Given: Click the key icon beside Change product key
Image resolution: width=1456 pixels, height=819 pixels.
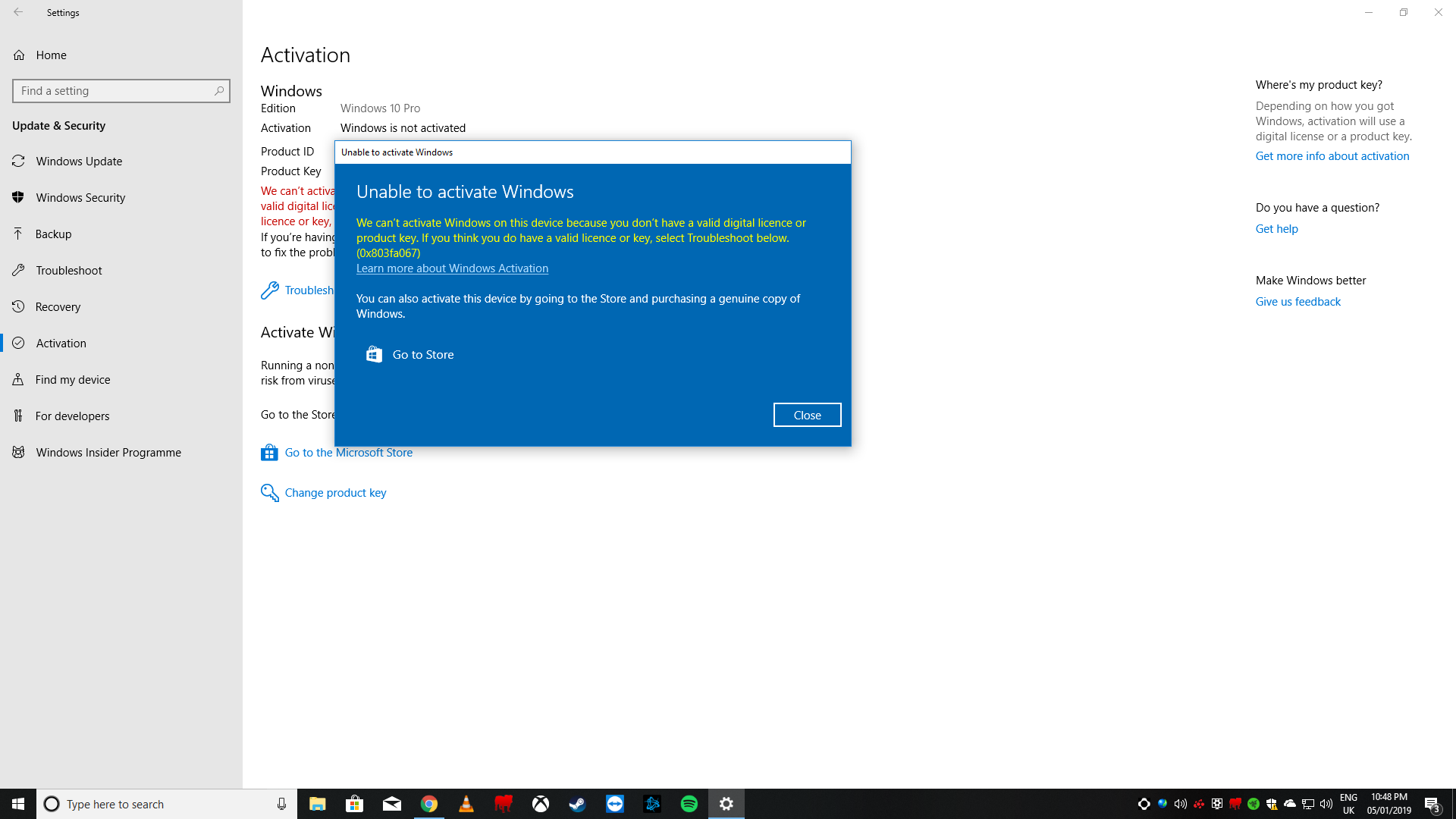Looking at the screenshot, I should 269,493.
